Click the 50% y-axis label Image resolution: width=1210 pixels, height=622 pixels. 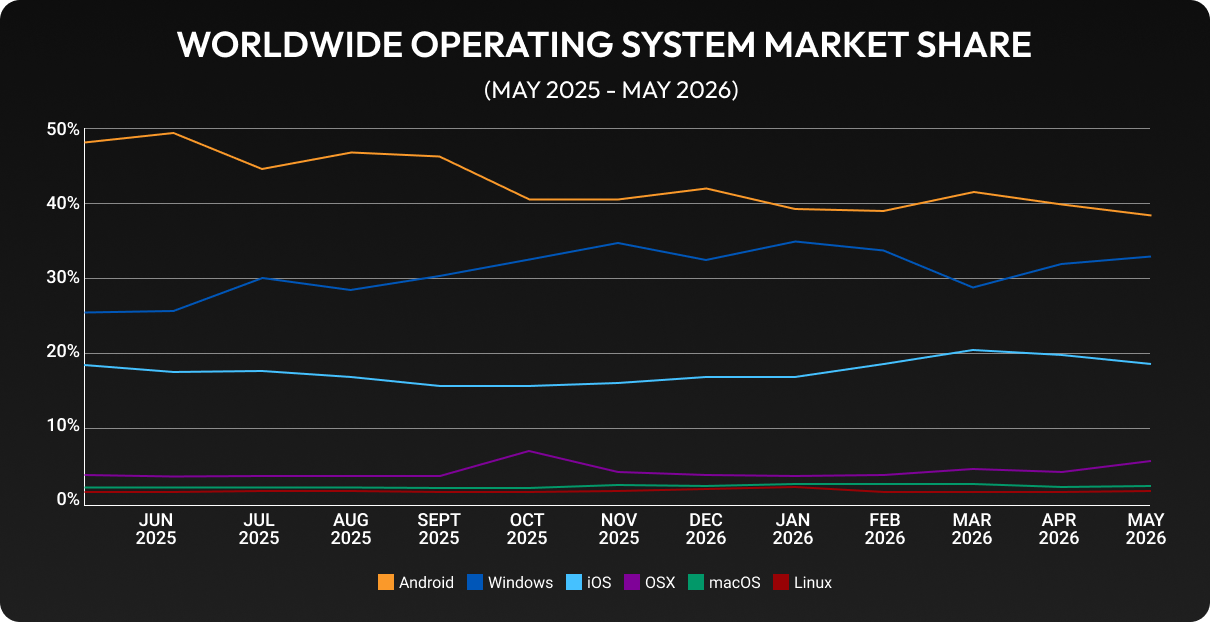[x=62, y=130]
